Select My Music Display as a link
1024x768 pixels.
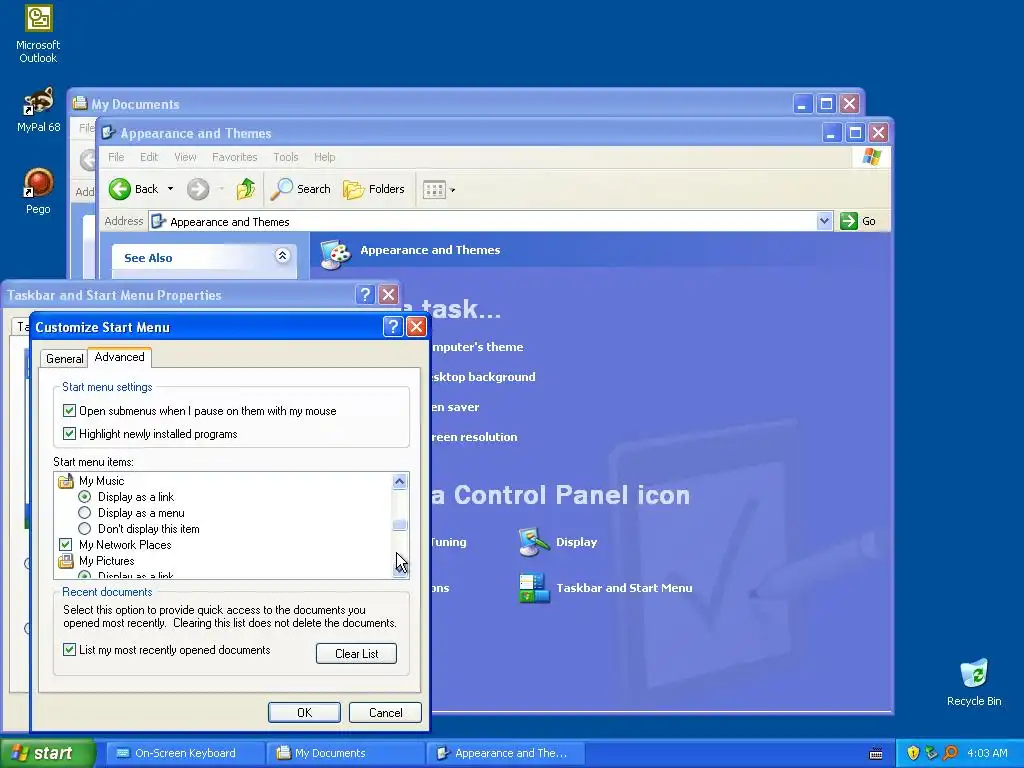[x=84, y=497]
